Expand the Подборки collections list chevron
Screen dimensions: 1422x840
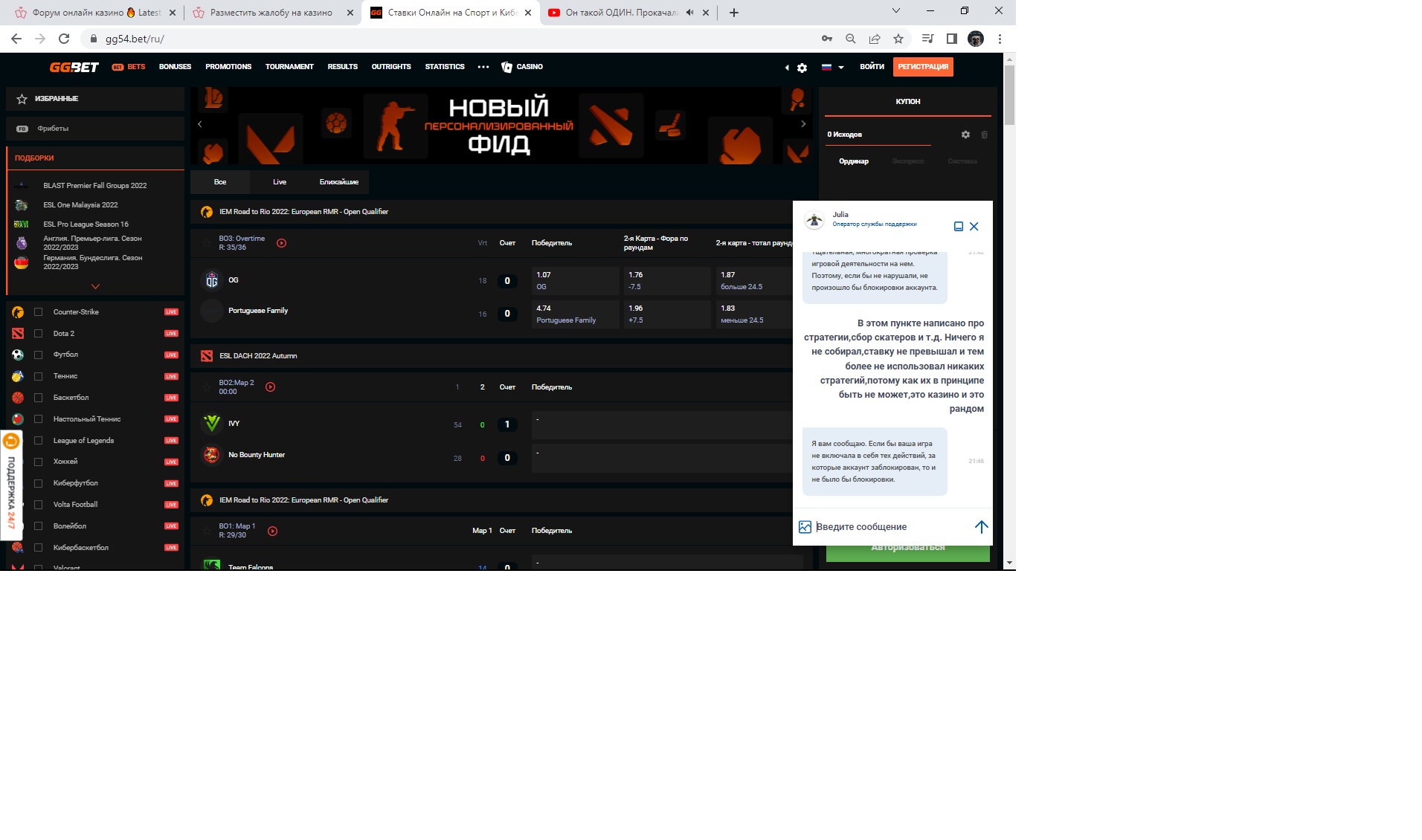[x=95, y=286]
